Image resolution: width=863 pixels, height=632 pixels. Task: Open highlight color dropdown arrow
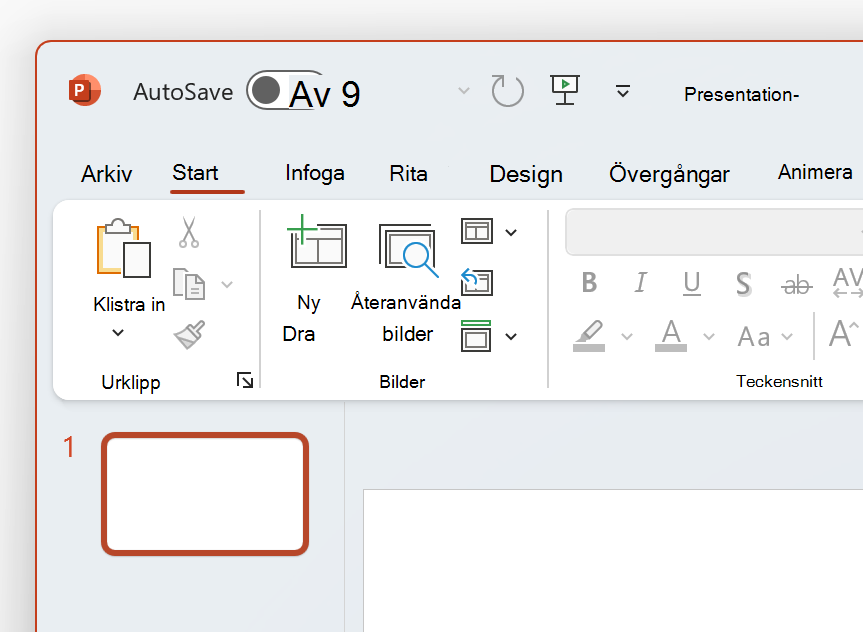(x=627, y=336)
